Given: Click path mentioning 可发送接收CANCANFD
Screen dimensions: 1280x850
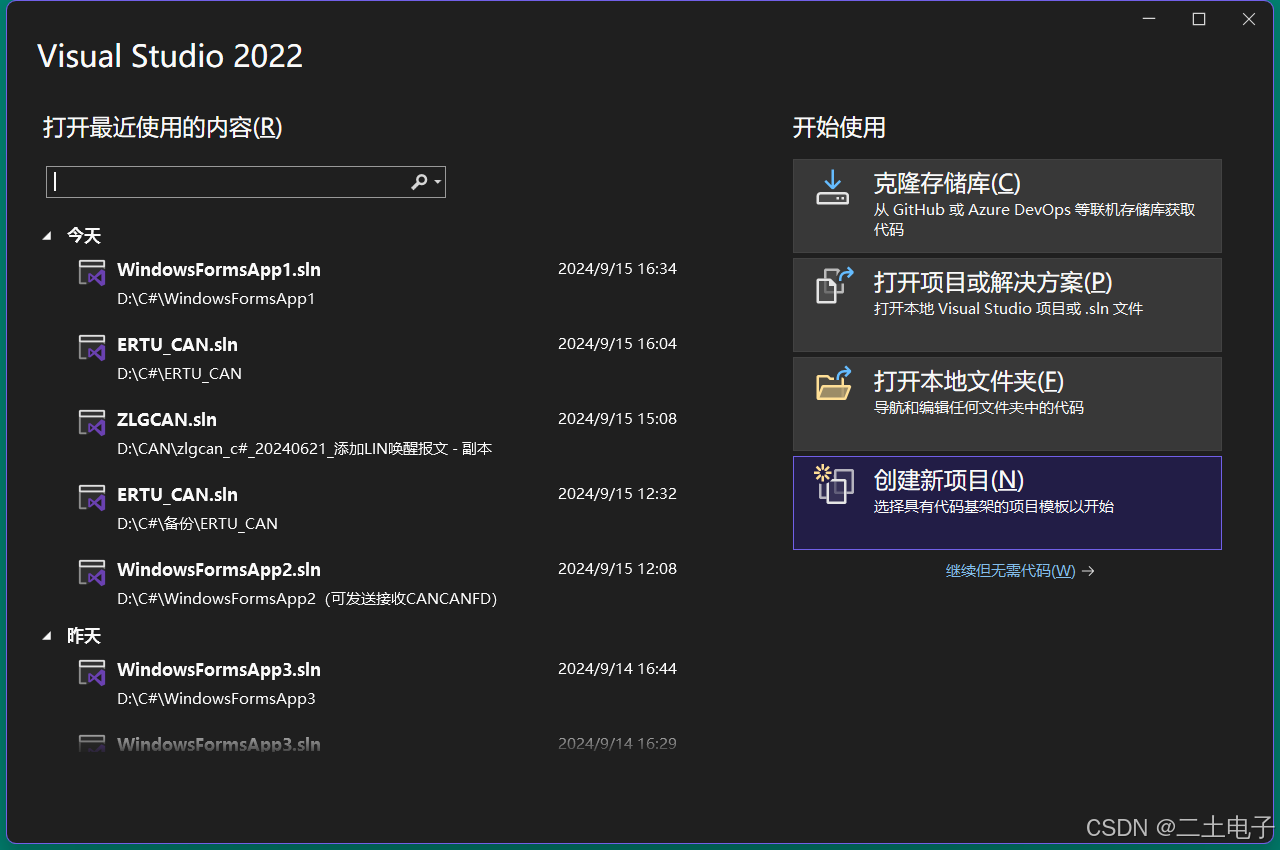Looking at the screenshot, I should point(307,599).
